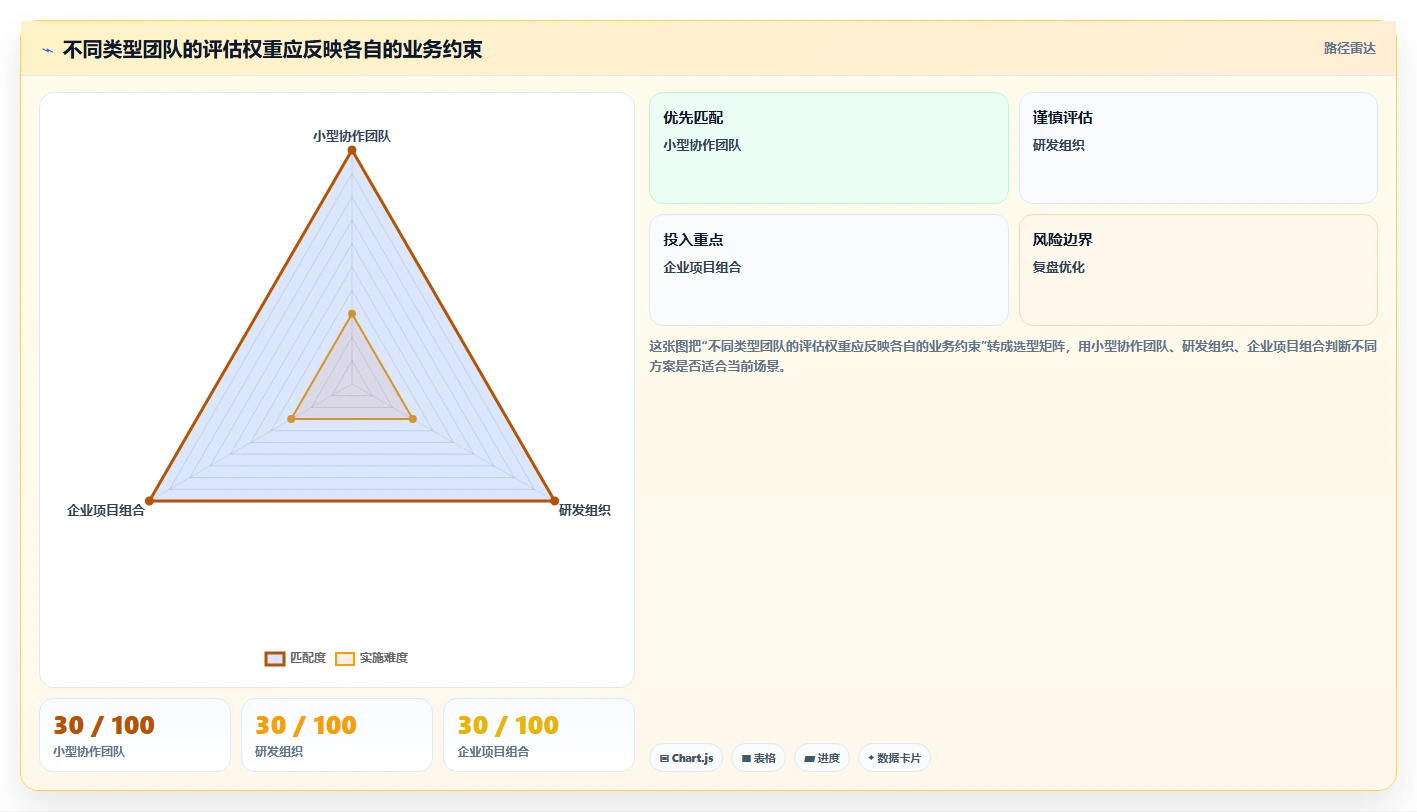Click the 30 / 100 研发组织 stat card
The height and width of the screenshot is (812, 1417).
coord(337,735)
